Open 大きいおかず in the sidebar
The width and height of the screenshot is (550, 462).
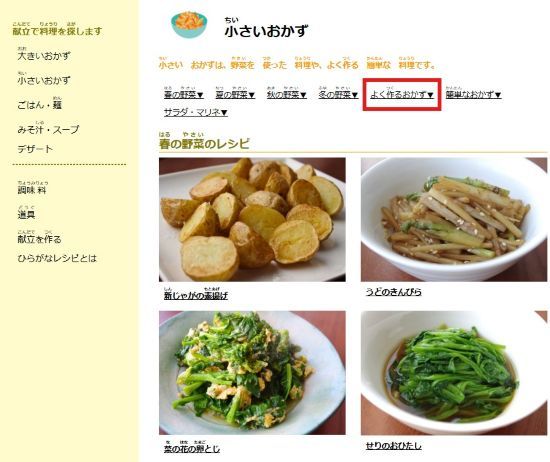point(44,55)
